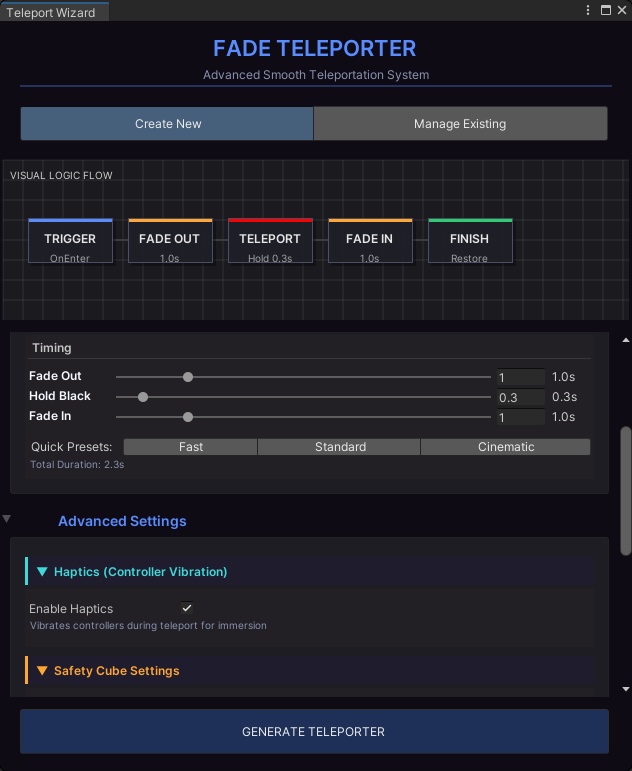Click the 0.3s readout beside Hold Black
Image resolution: width=632 pixels, height=771 pixels.
click(x=564, y=397)
